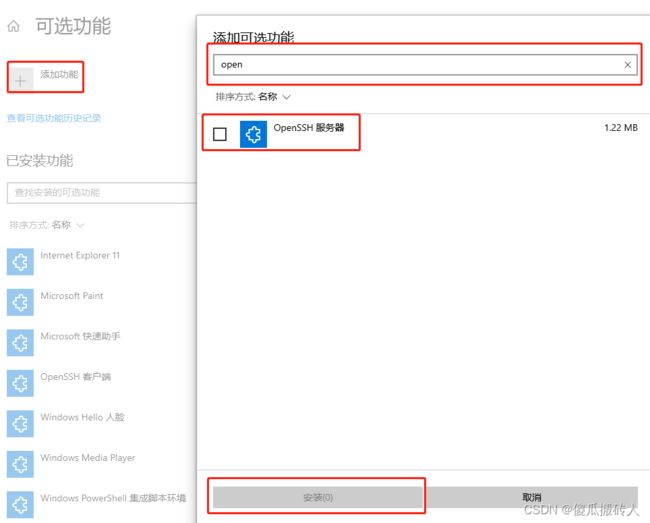Select the OpenSSH 客户端 text entry
Image resolution: width=650 pixels, height=523 pixels.
pyautogui.click(x=75, y=377)
